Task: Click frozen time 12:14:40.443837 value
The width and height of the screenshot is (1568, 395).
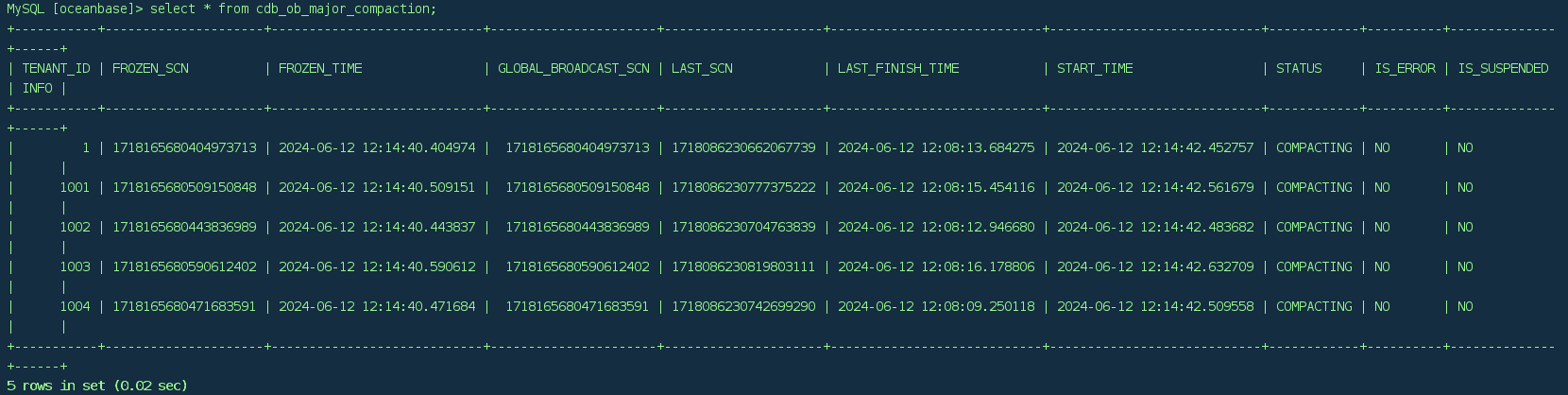Action: pos(377,227)
